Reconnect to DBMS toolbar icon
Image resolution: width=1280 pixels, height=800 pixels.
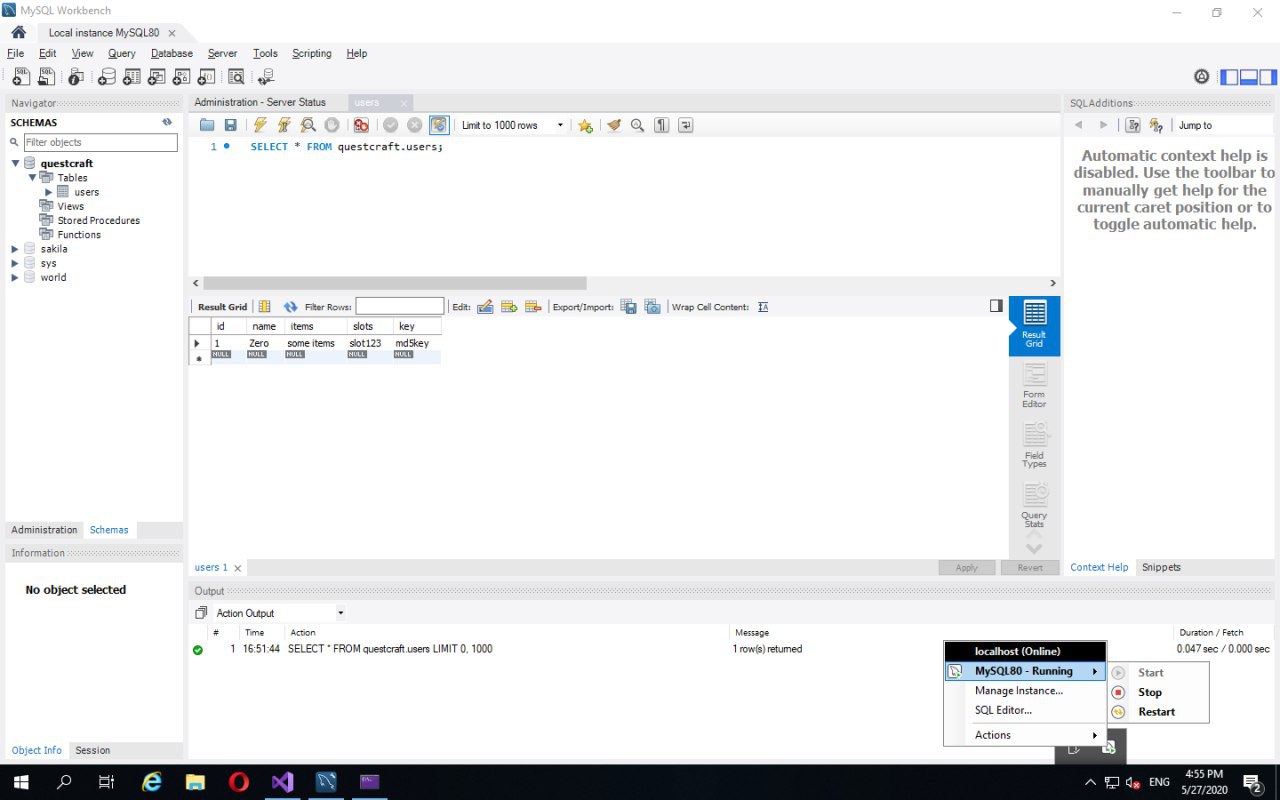pos(266,76)
